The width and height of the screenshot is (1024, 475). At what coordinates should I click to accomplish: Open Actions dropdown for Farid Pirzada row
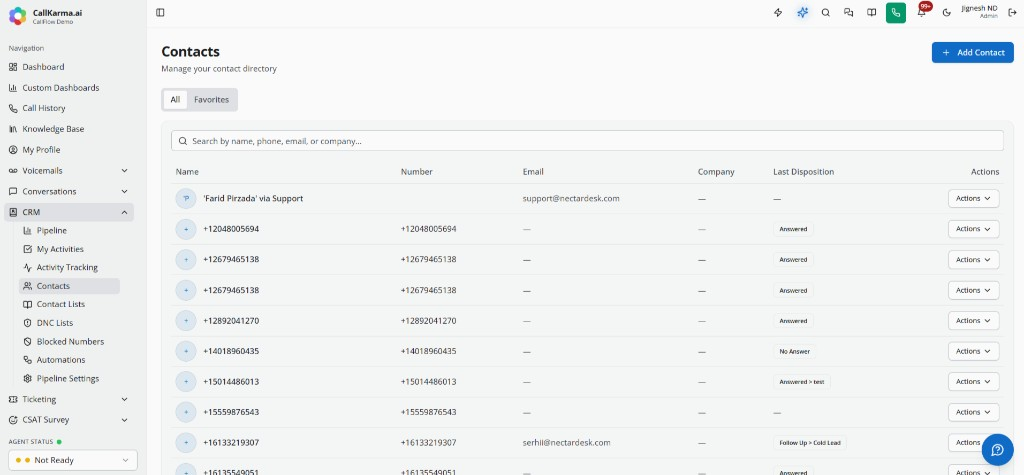click(973, 198)
